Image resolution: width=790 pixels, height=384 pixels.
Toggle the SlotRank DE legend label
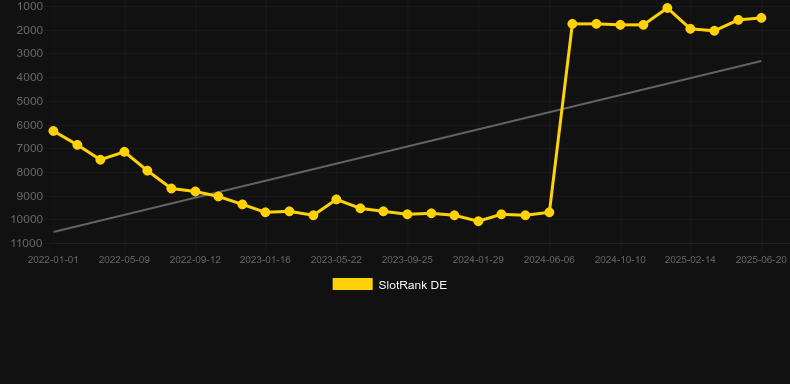point(412,285)
